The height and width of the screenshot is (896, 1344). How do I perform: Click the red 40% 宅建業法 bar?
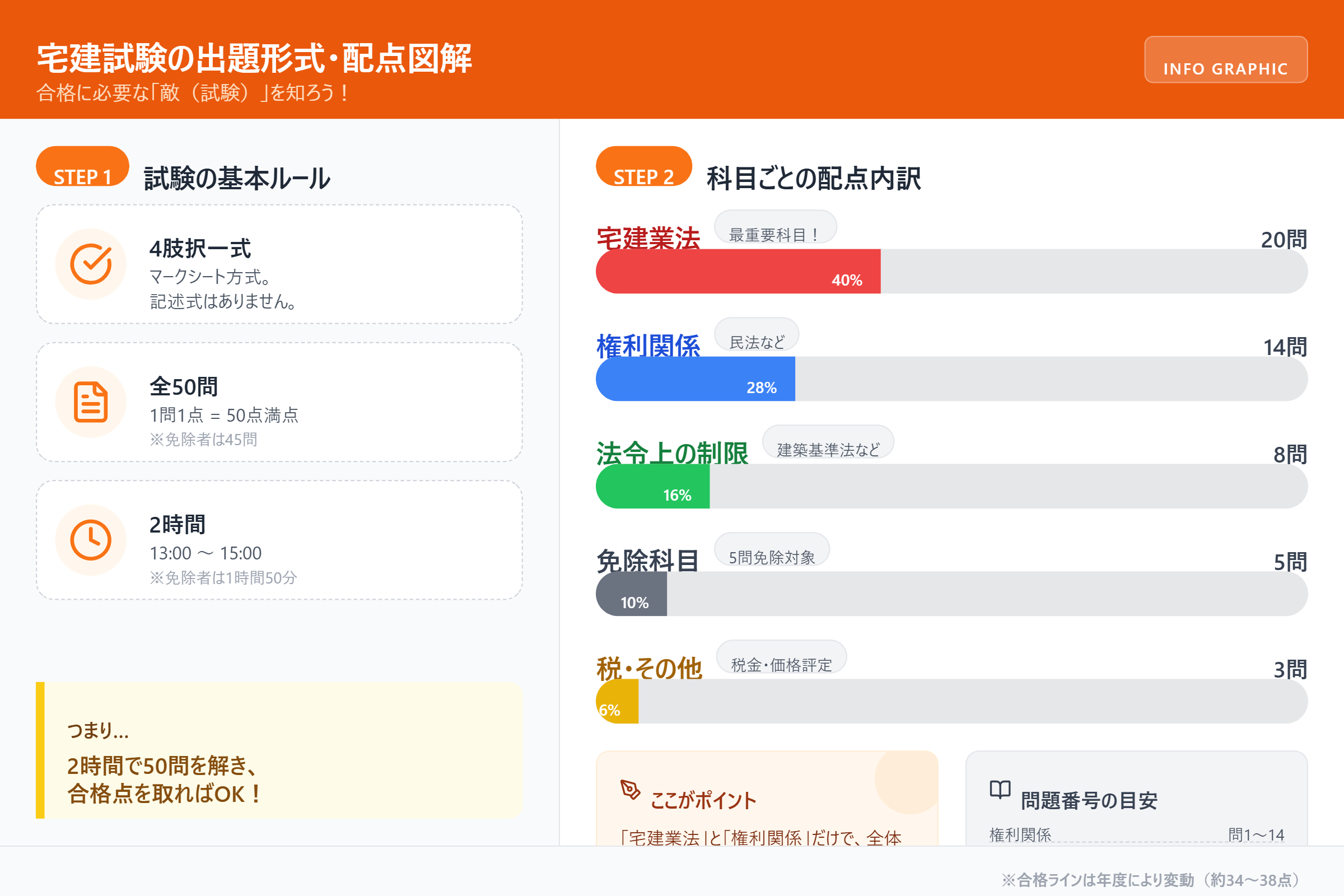(x=738, y=272)
